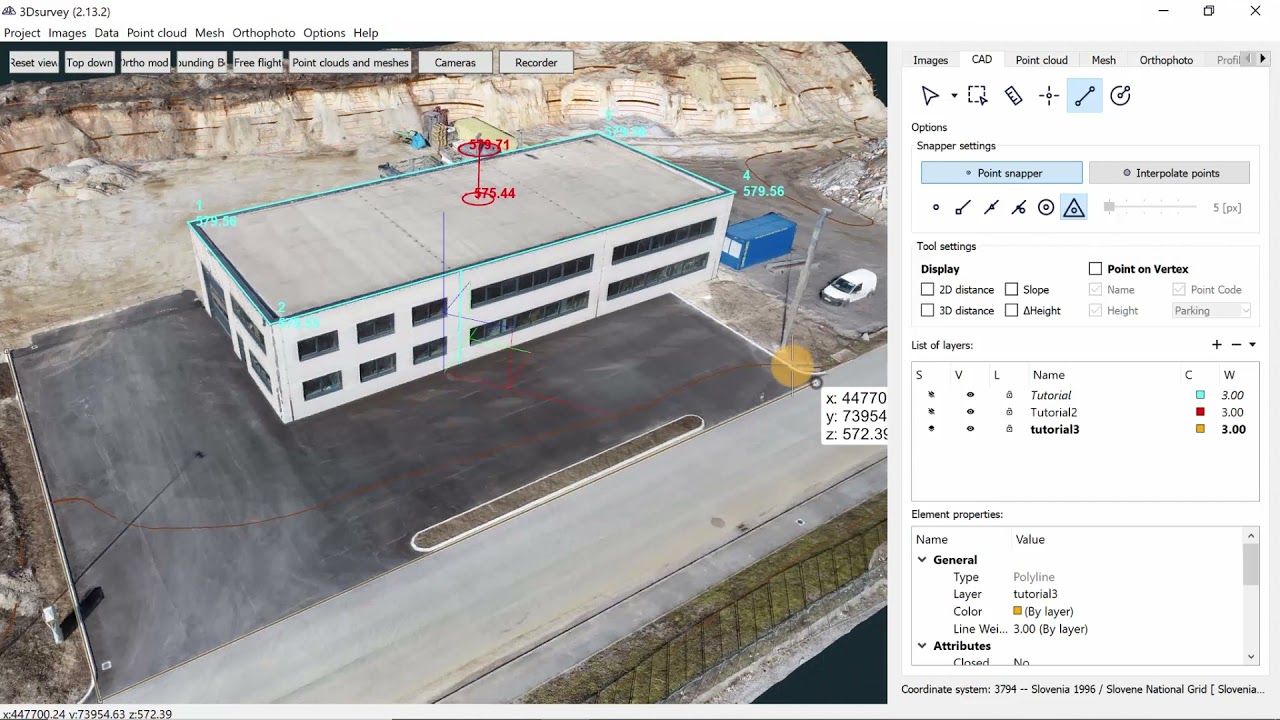
Task: Collapse the General section in element properties
Action: (x=922, y=559)
